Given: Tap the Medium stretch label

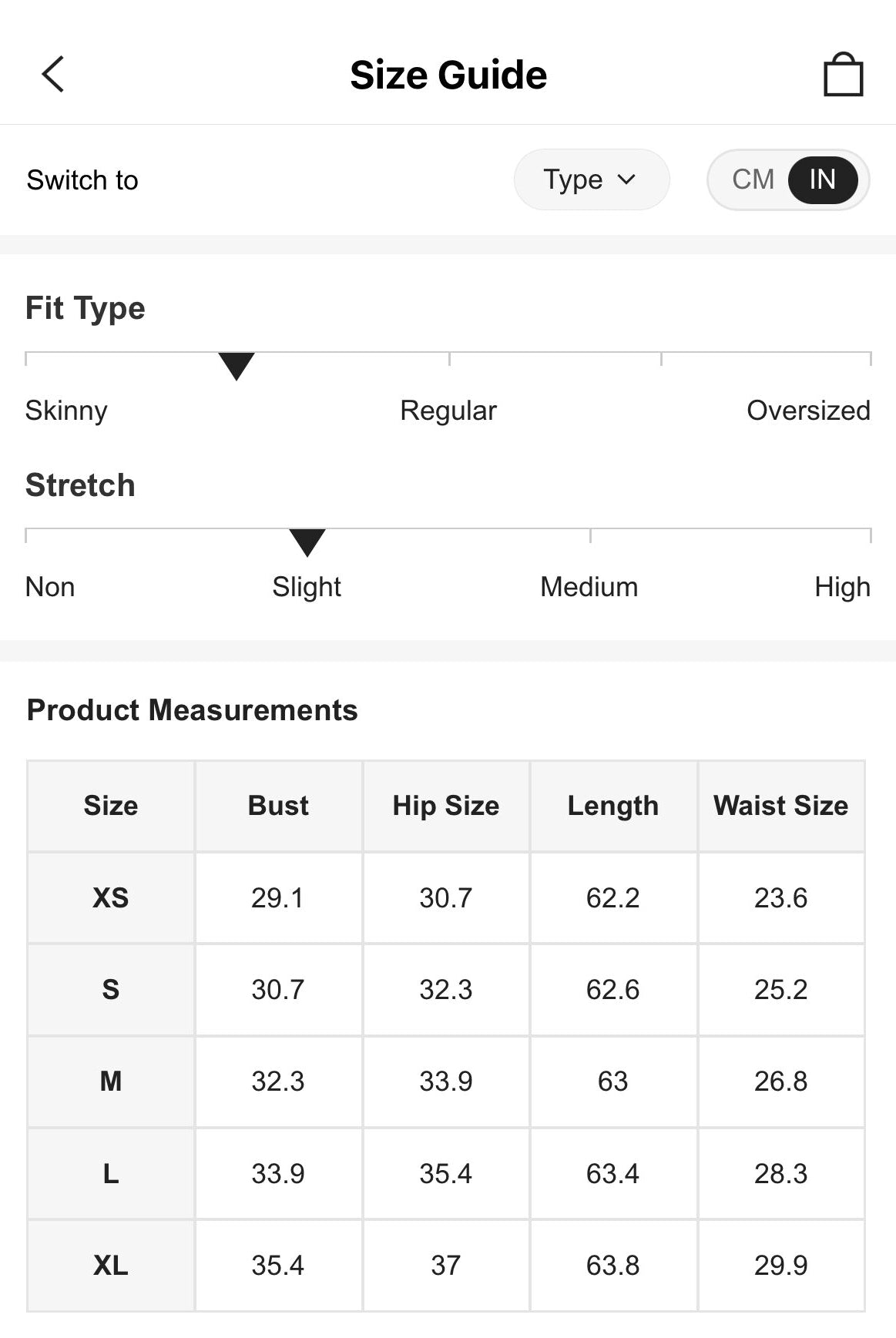Looking at the screenshot, I should tap(589, 587).
